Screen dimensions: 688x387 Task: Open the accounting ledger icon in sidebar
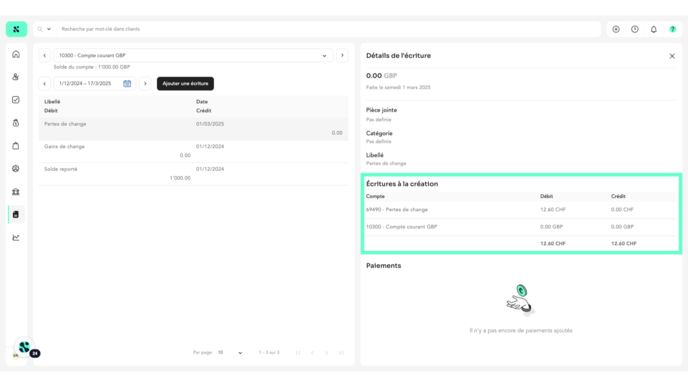[x=16, y=215]
